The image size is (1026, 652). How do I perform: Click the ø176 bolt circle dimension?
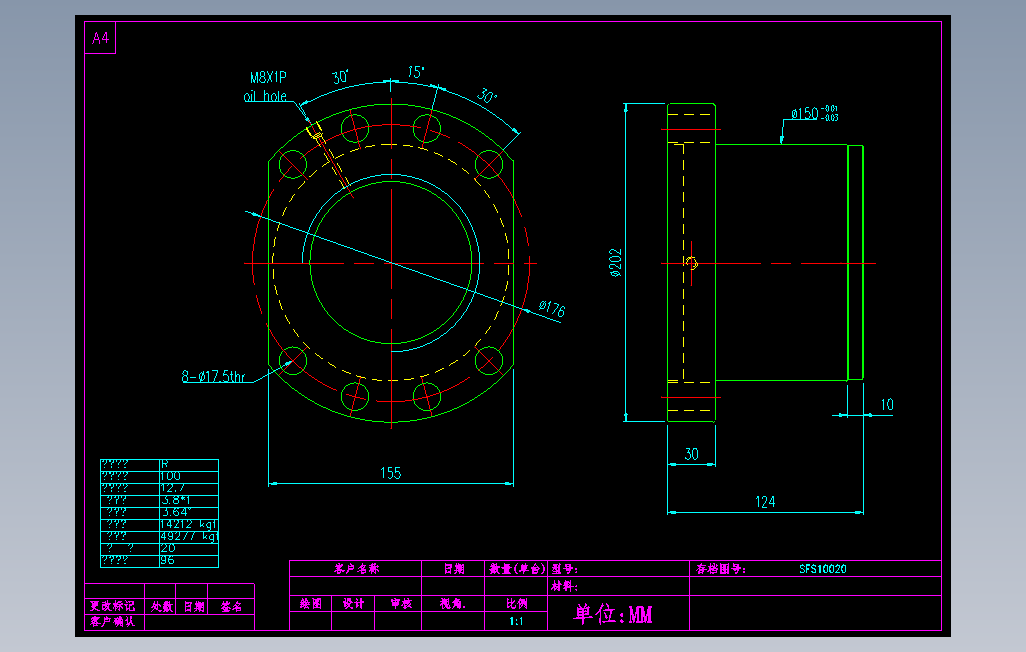(x=552, y=308)
